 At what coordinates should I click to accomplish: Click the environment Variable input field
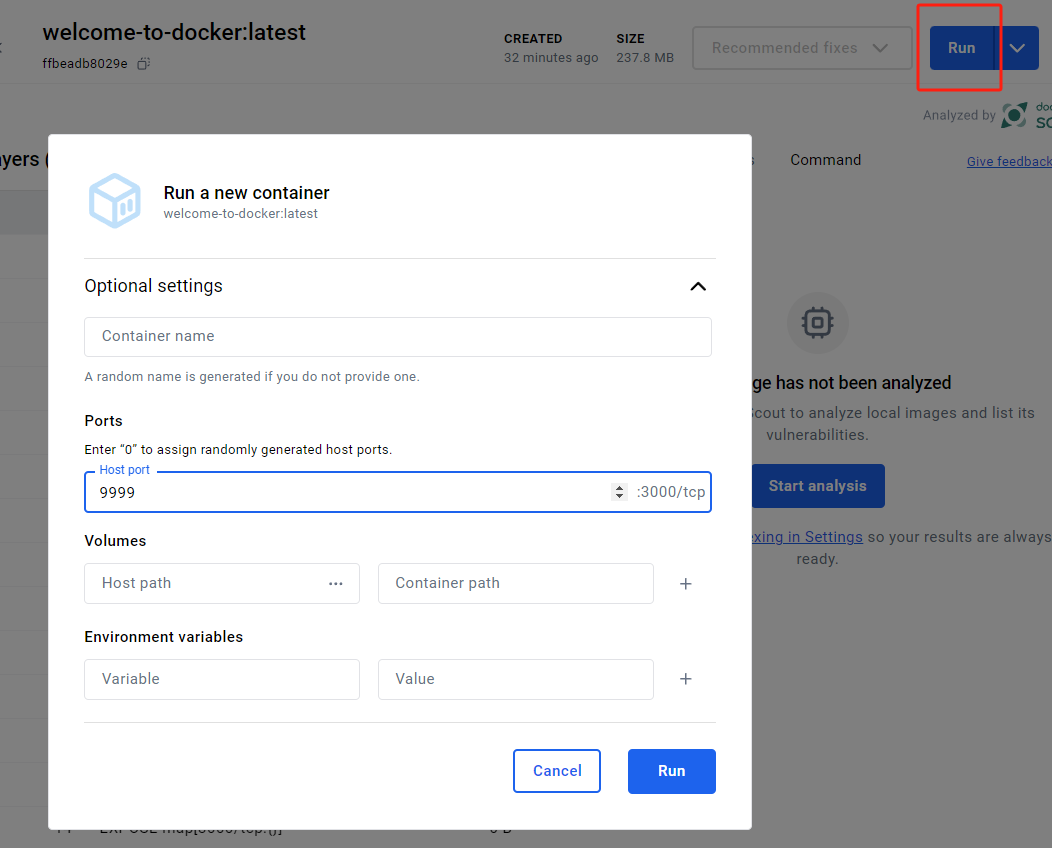222,679
